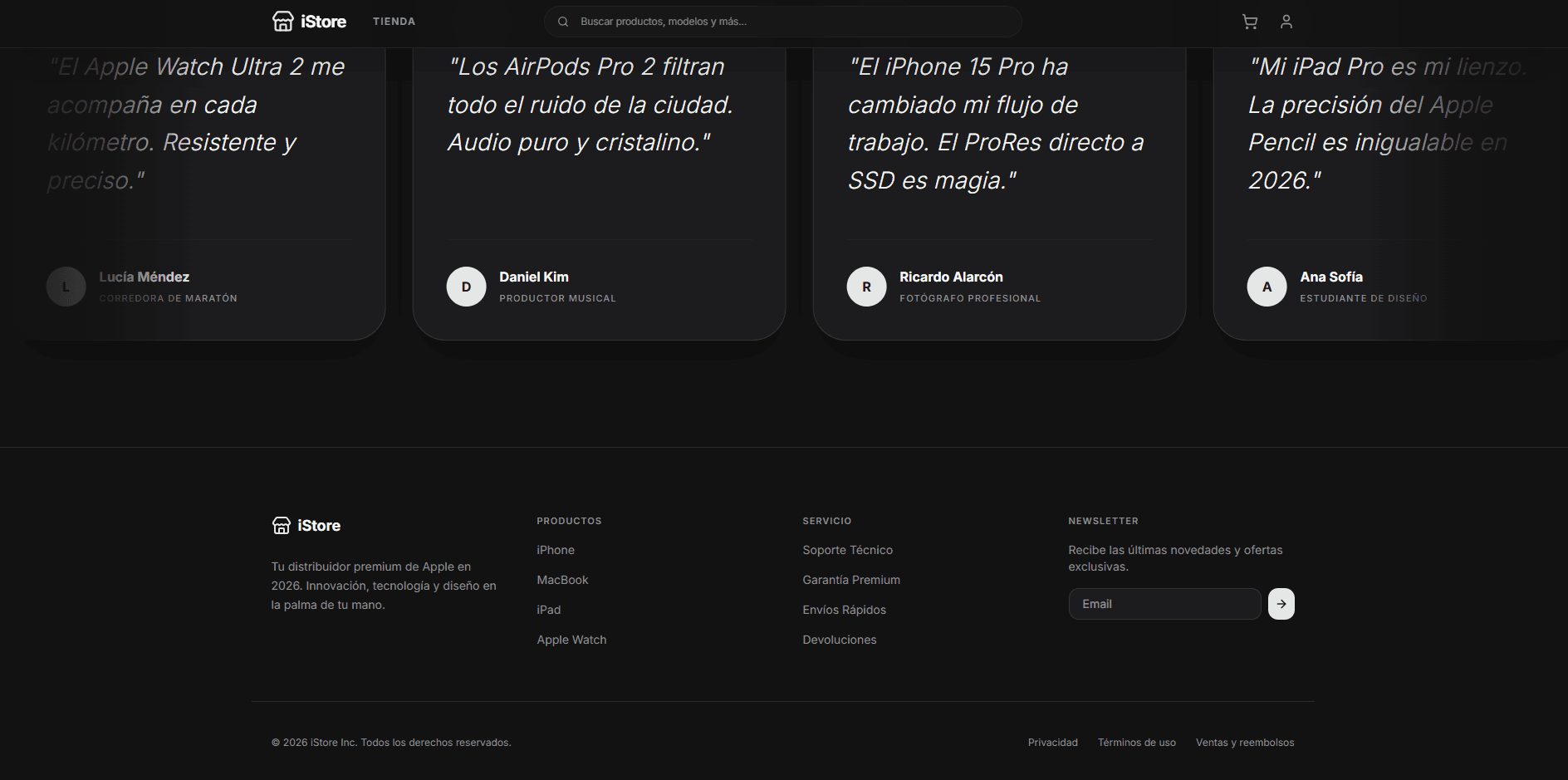Click the copyright 2026 iStore Inc. text
This screenshot has height=780, width=1568.
tap(391, 743)
